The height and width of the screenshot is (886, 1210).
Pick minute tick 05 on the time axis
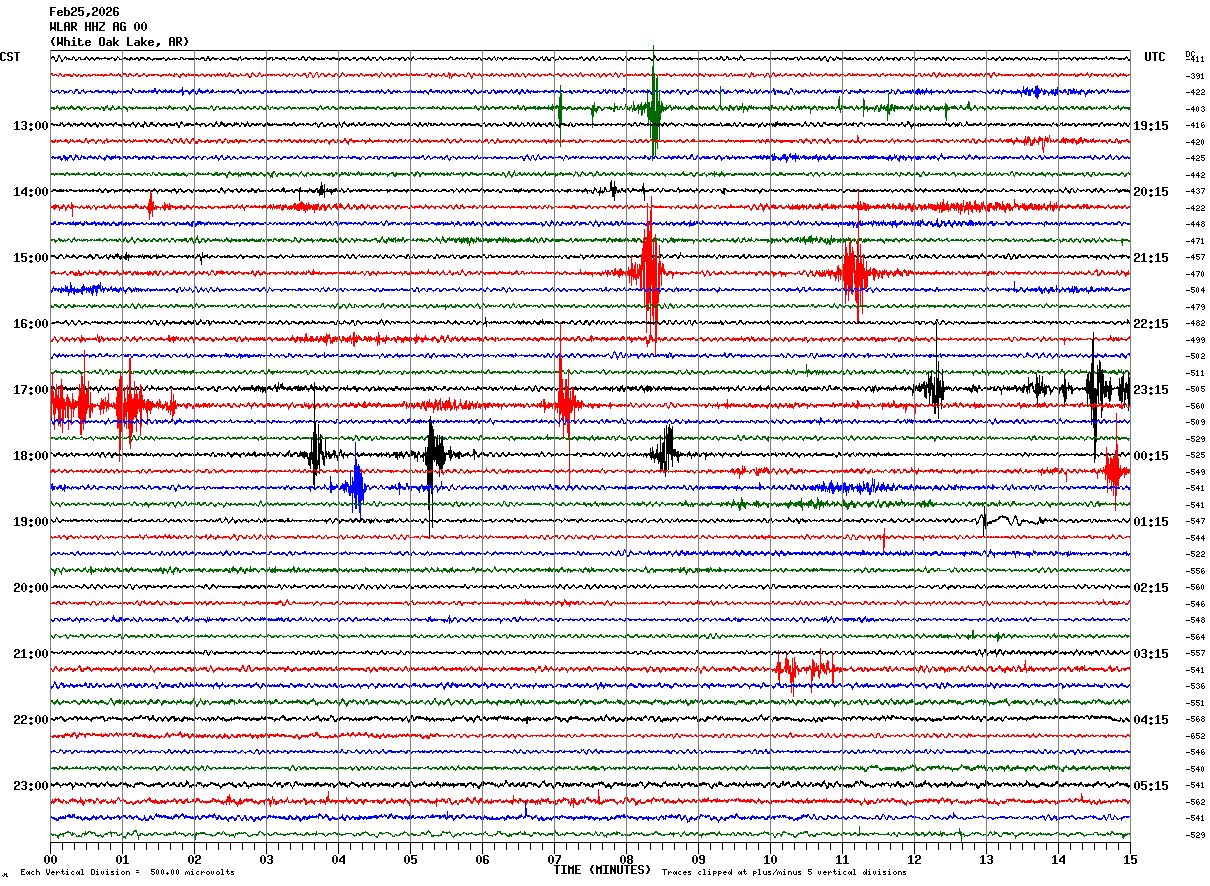coord(411,858)
